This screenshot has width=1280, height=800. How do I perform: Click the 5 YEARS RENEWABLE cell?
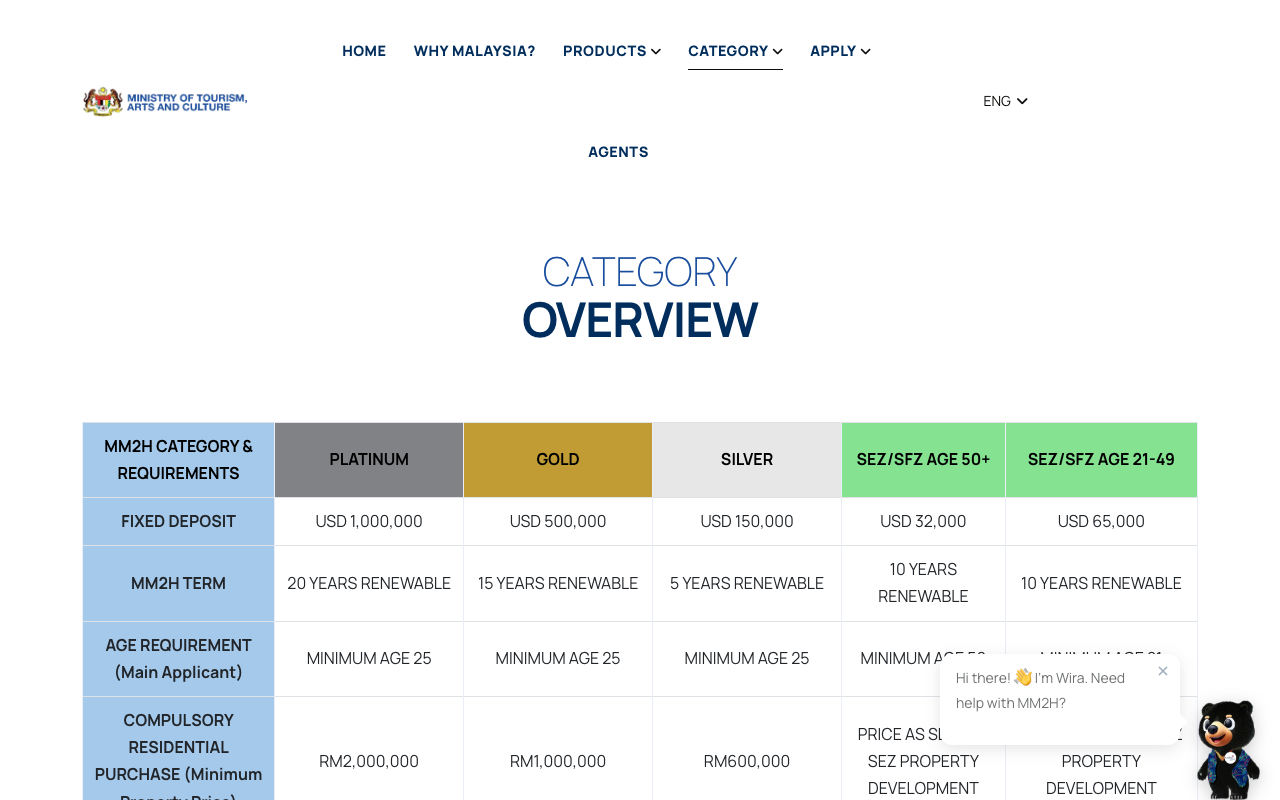pos(747,583)
